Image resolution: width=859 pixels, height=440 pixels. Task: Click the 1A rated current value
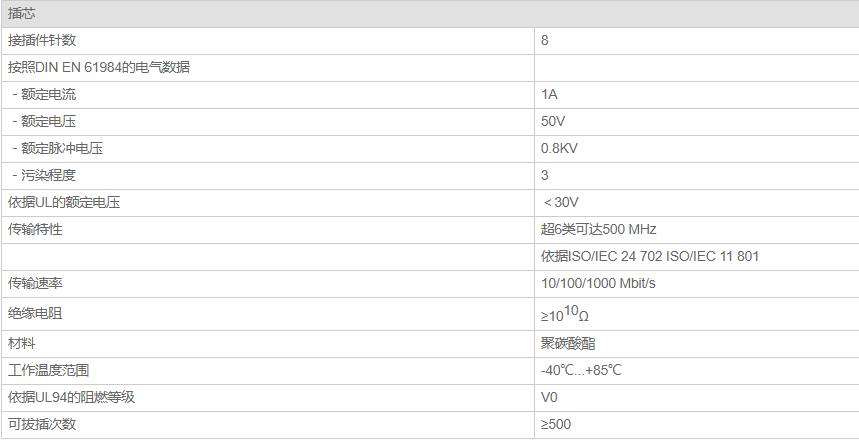click(x=549, y=95)
